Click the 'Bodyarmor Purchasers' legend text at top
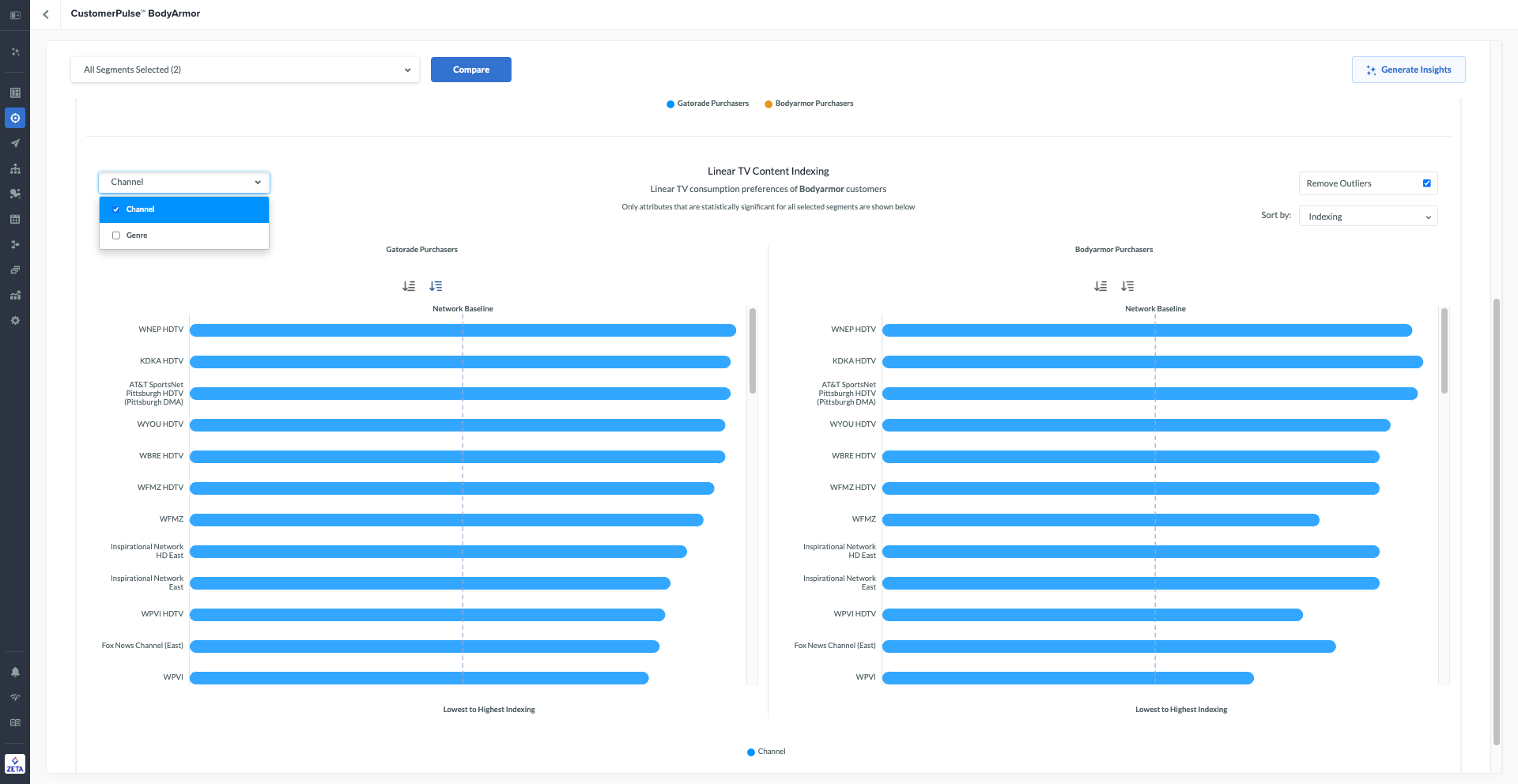 (x=814, y=104)
